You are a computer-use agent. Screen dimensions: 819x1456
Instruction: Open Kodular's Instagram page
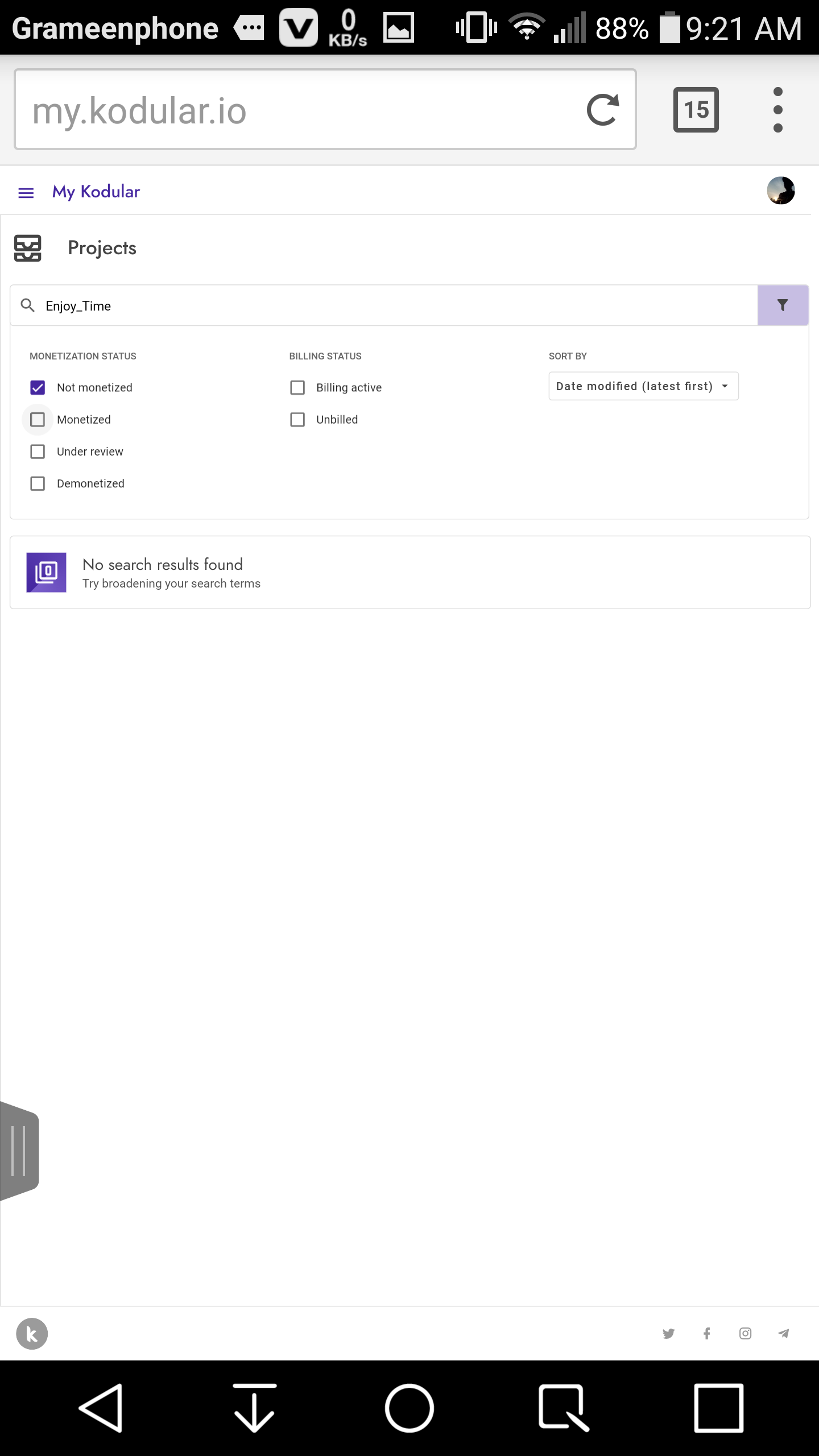745,1333
